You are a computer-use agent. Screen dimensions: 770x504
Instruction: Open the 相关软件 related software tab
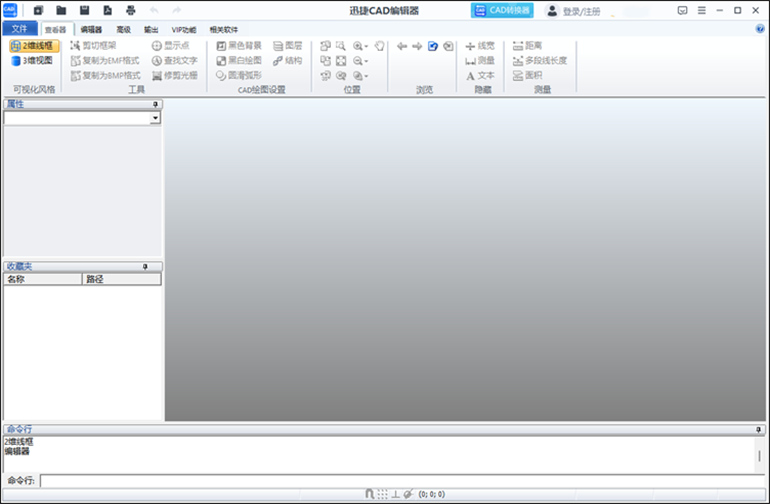[223, 29]
